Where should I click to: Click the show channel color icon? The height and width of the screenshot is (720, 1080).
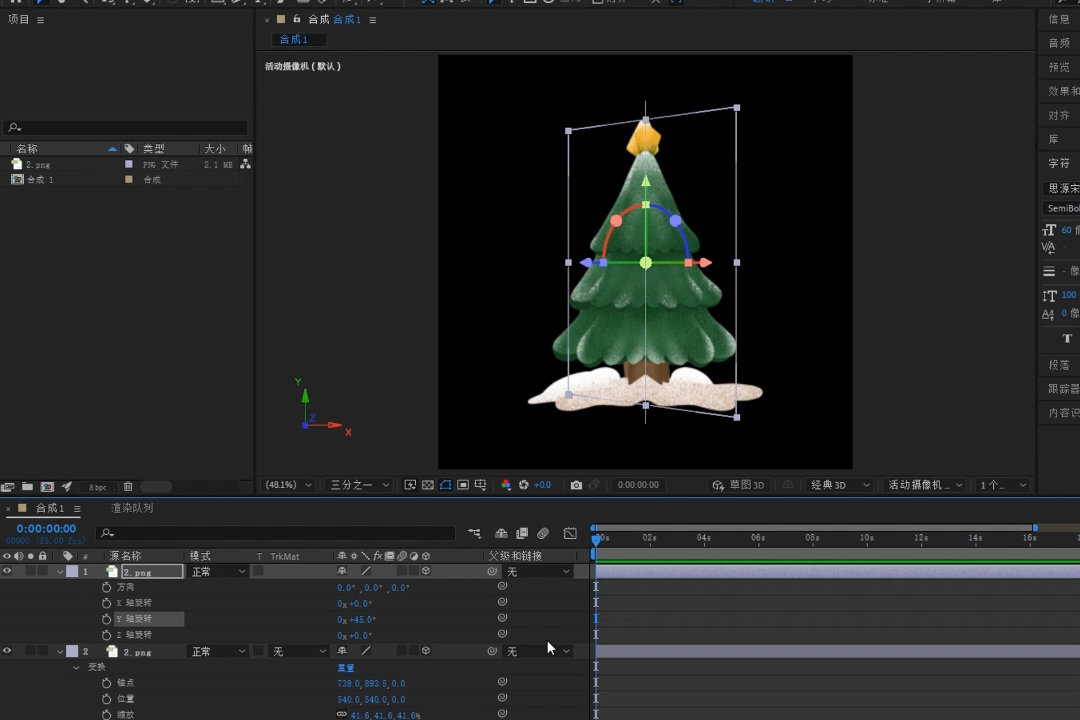click(x=506, y=485)
